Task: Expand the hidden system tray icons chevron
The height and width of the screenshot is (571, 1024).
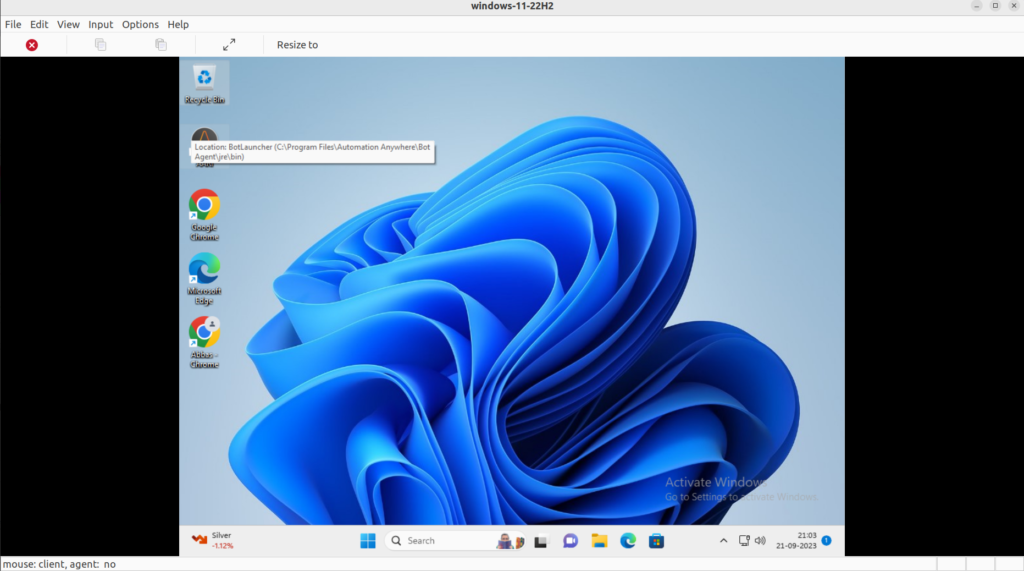Action: (x=723, y=541)
